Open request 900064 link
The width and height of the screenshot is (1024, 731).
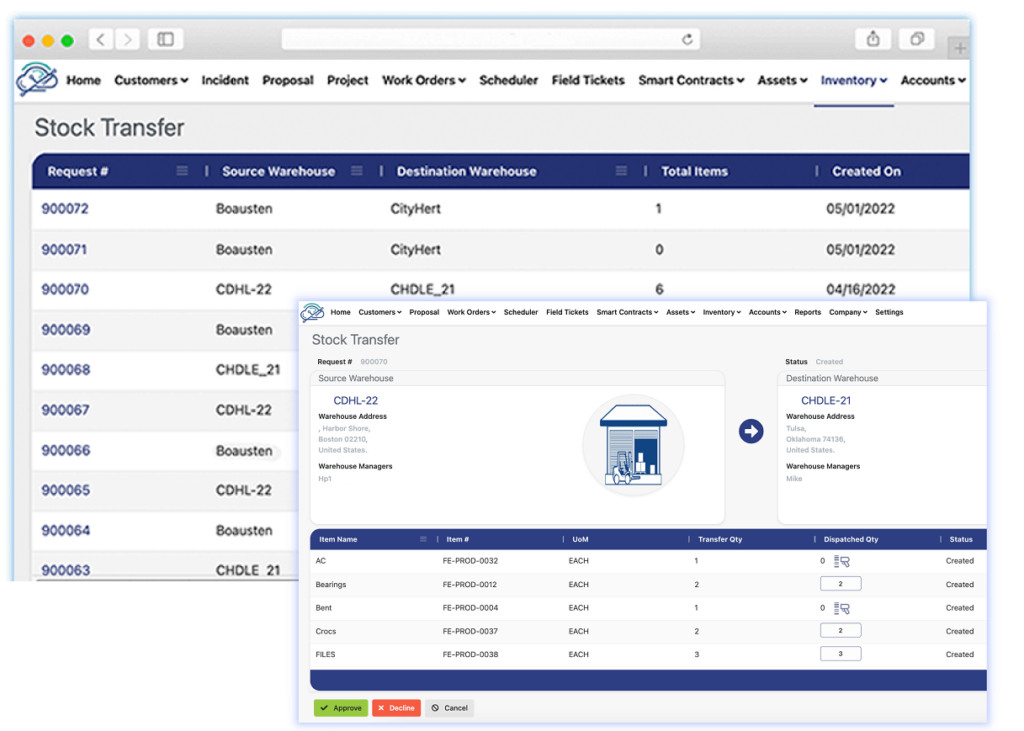pyautogui.click(x=65, y=530)
